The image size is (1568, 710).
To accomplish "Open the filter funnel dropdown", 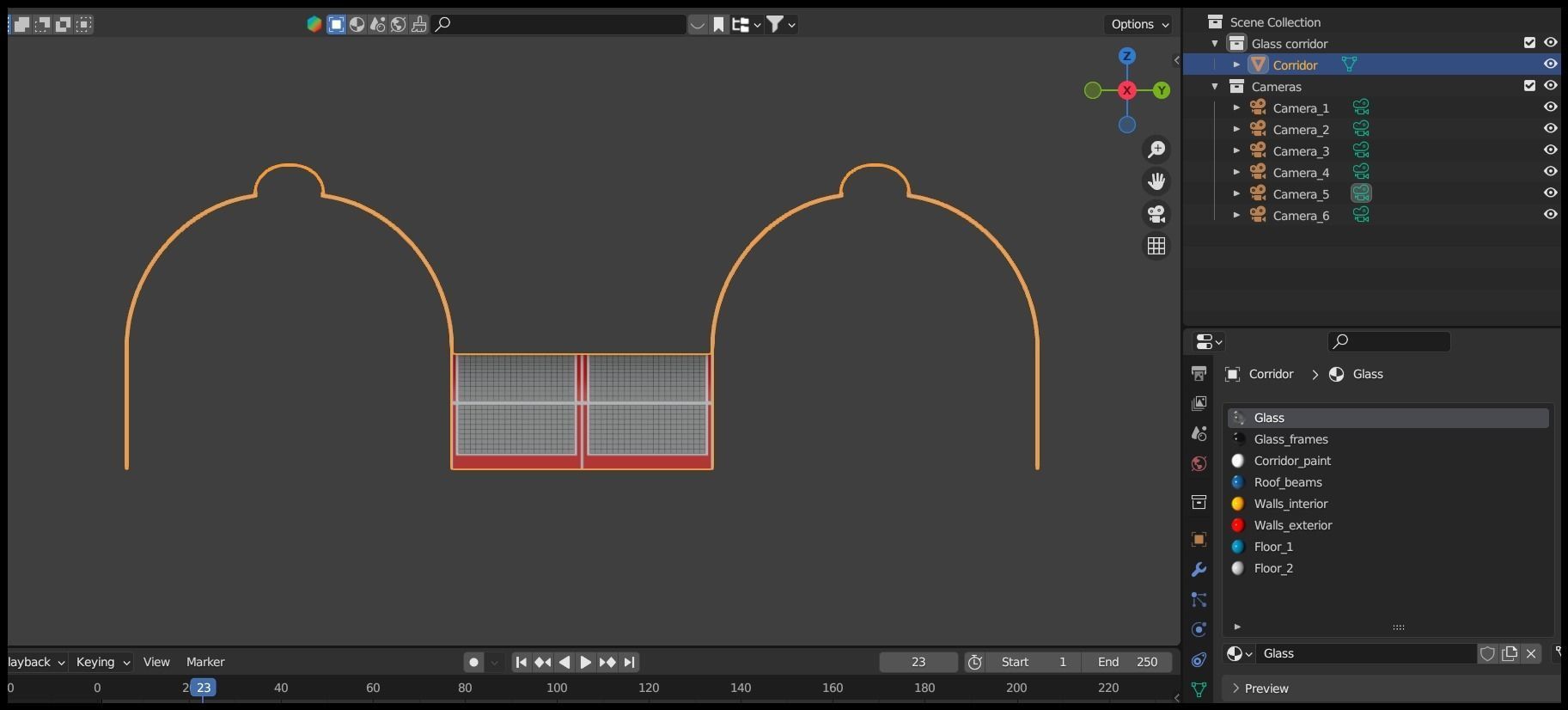I will 781,24.
